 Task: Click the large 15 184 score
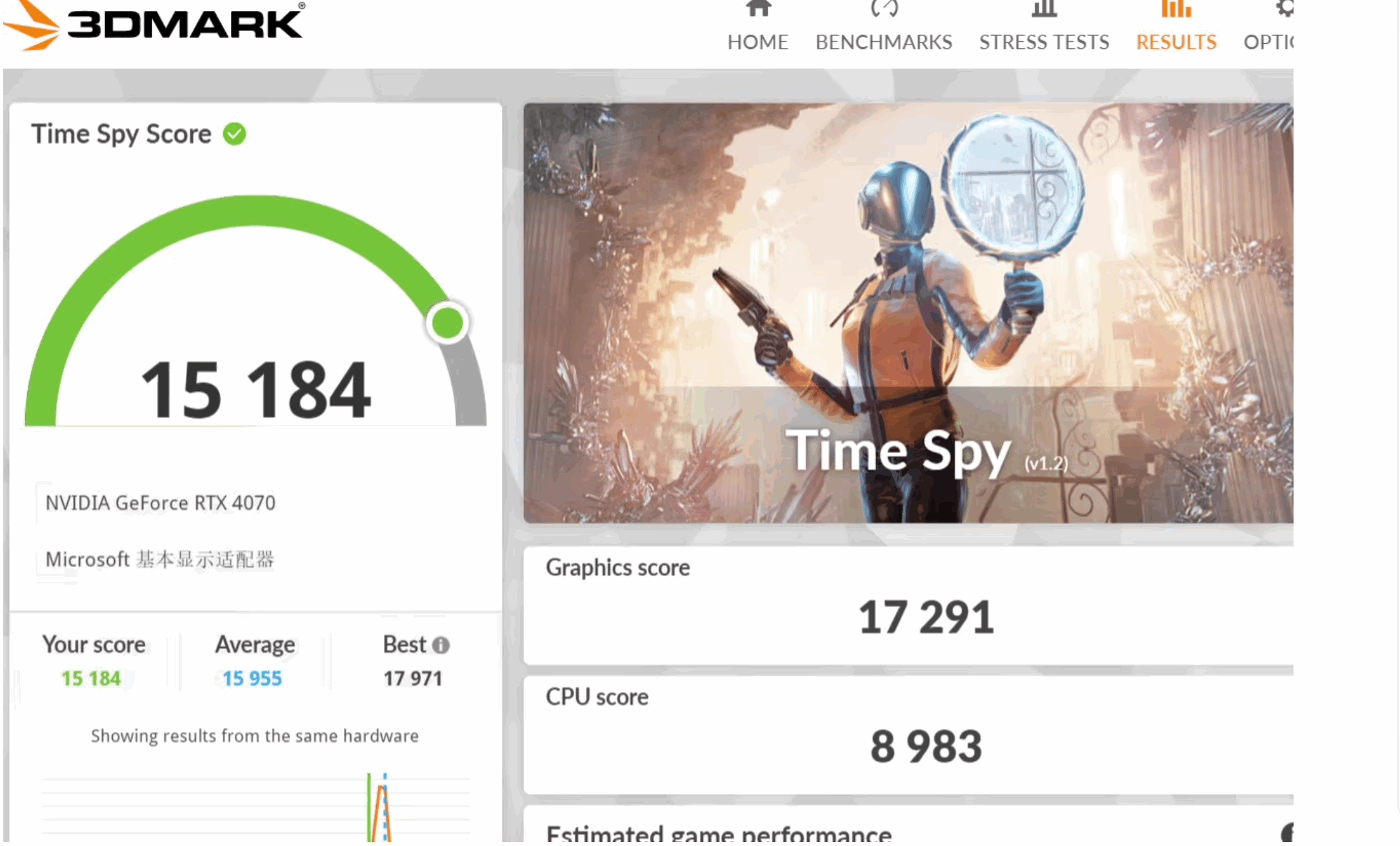click(x=255, y=390)
